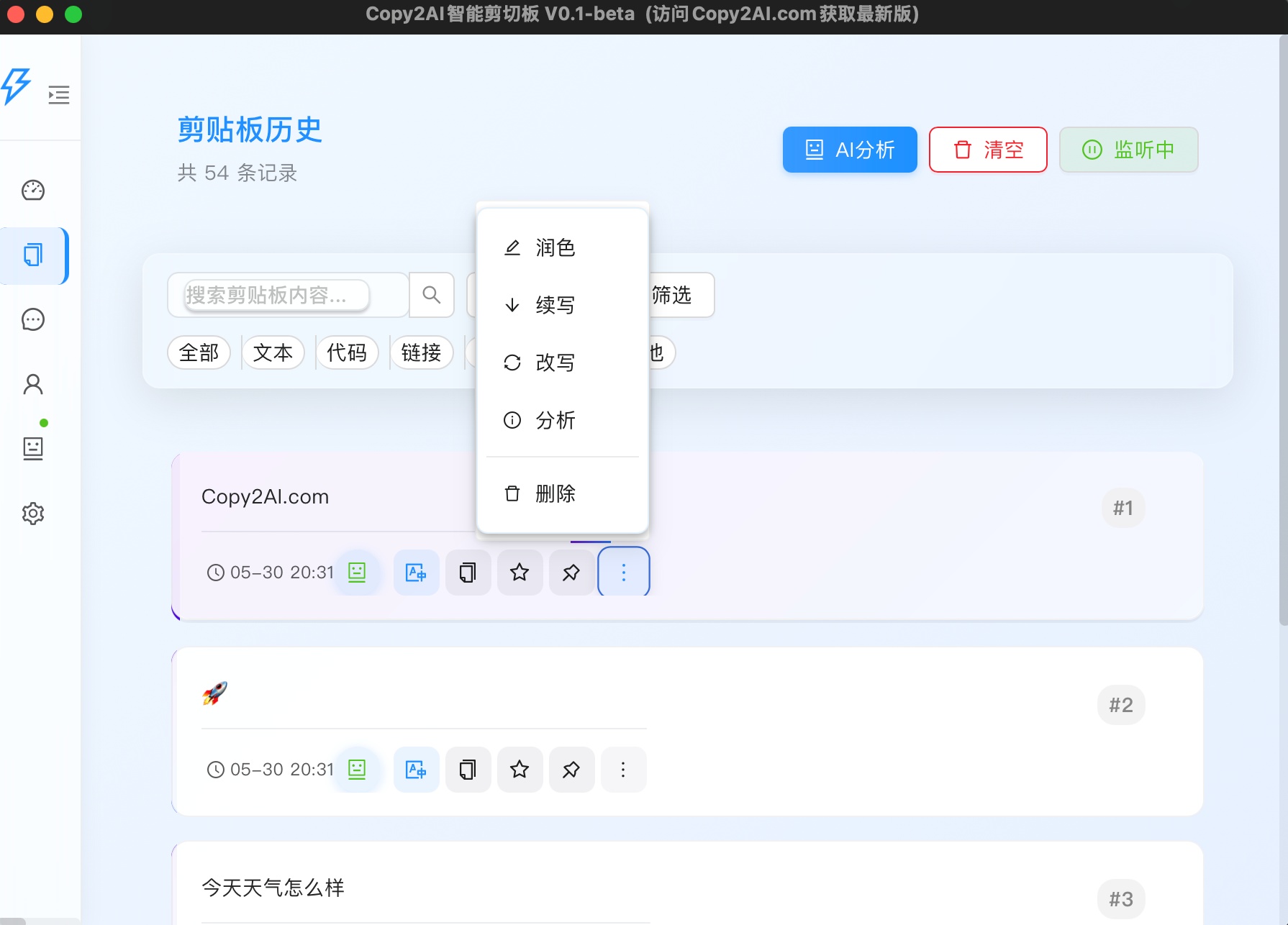Open the dashboard panel in the sidebar
The height and width of the screenshot is (925, 1288).
coord(32,191)
